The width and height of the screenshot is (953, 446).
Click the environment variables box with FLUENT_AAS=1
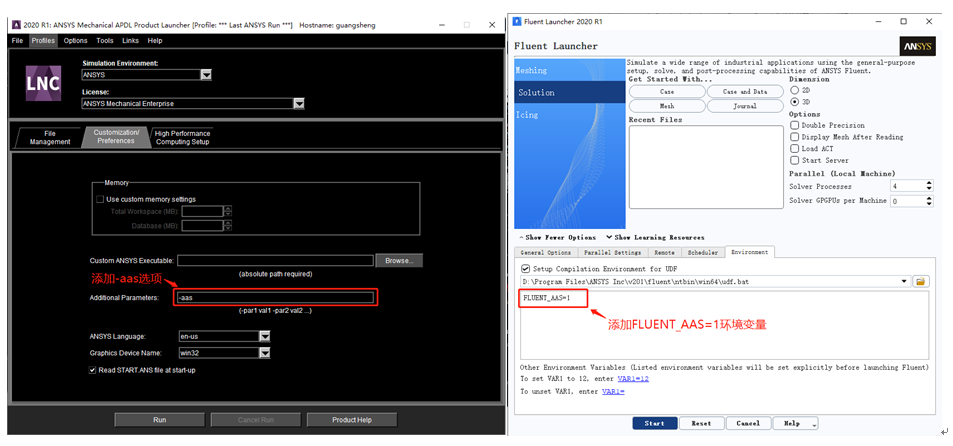click(724, 325)
